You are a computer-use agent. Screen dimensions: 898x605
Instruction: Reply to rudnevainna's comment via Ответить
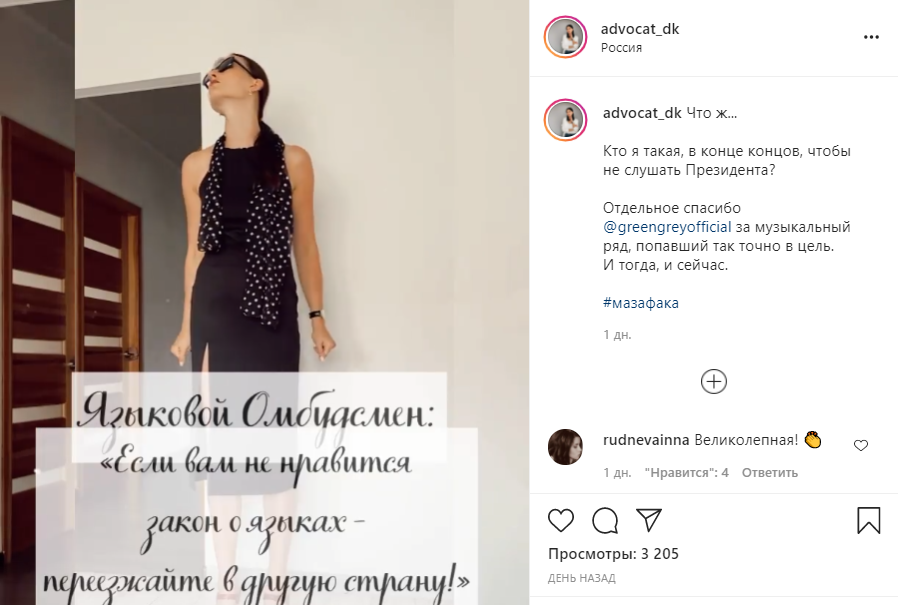(x=770, y=473)
